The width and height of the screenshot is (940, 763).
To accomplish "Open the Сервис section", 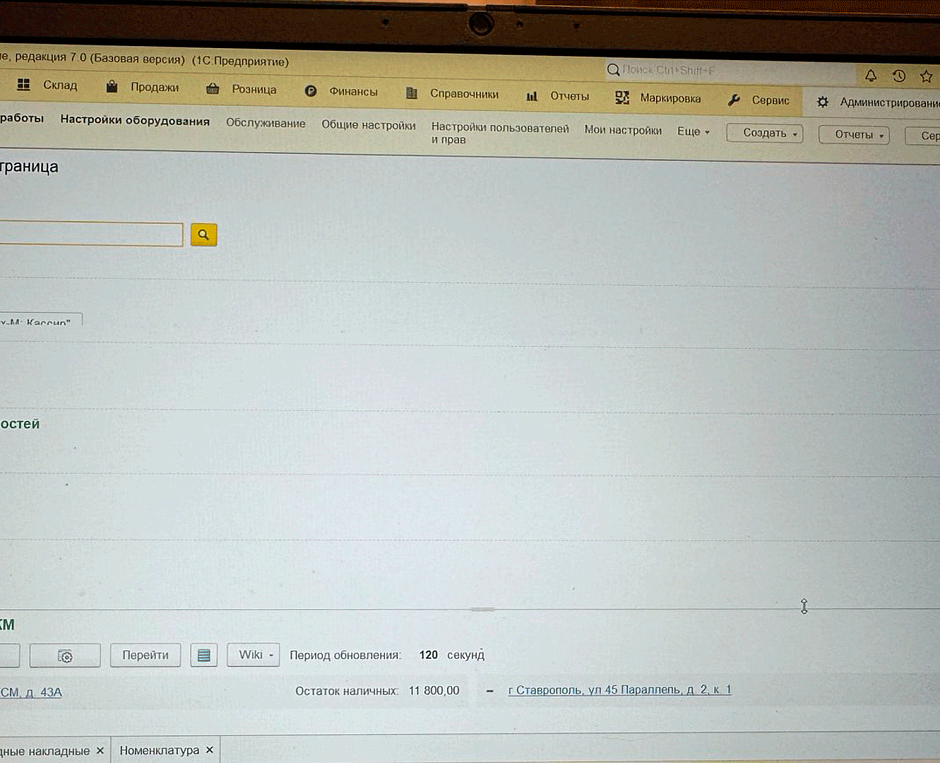I will tap(770, 100).
